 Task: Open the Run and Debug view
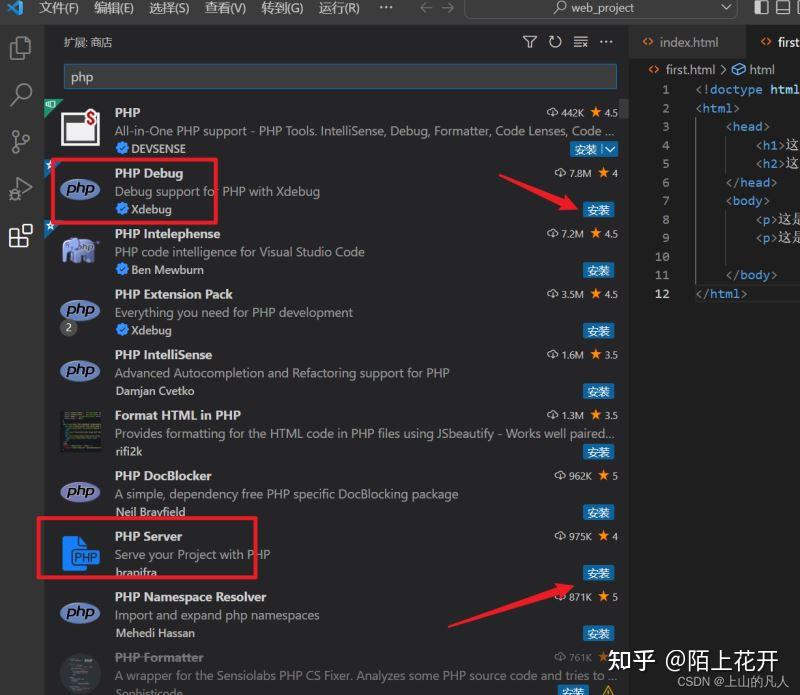point(20,189)
